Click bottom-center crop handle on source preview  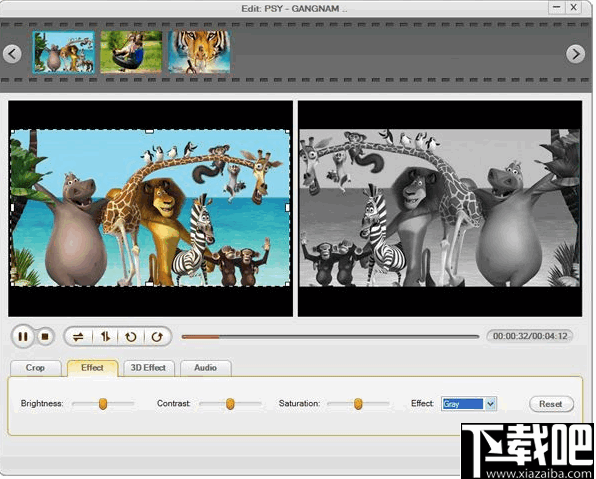point(149,284)
